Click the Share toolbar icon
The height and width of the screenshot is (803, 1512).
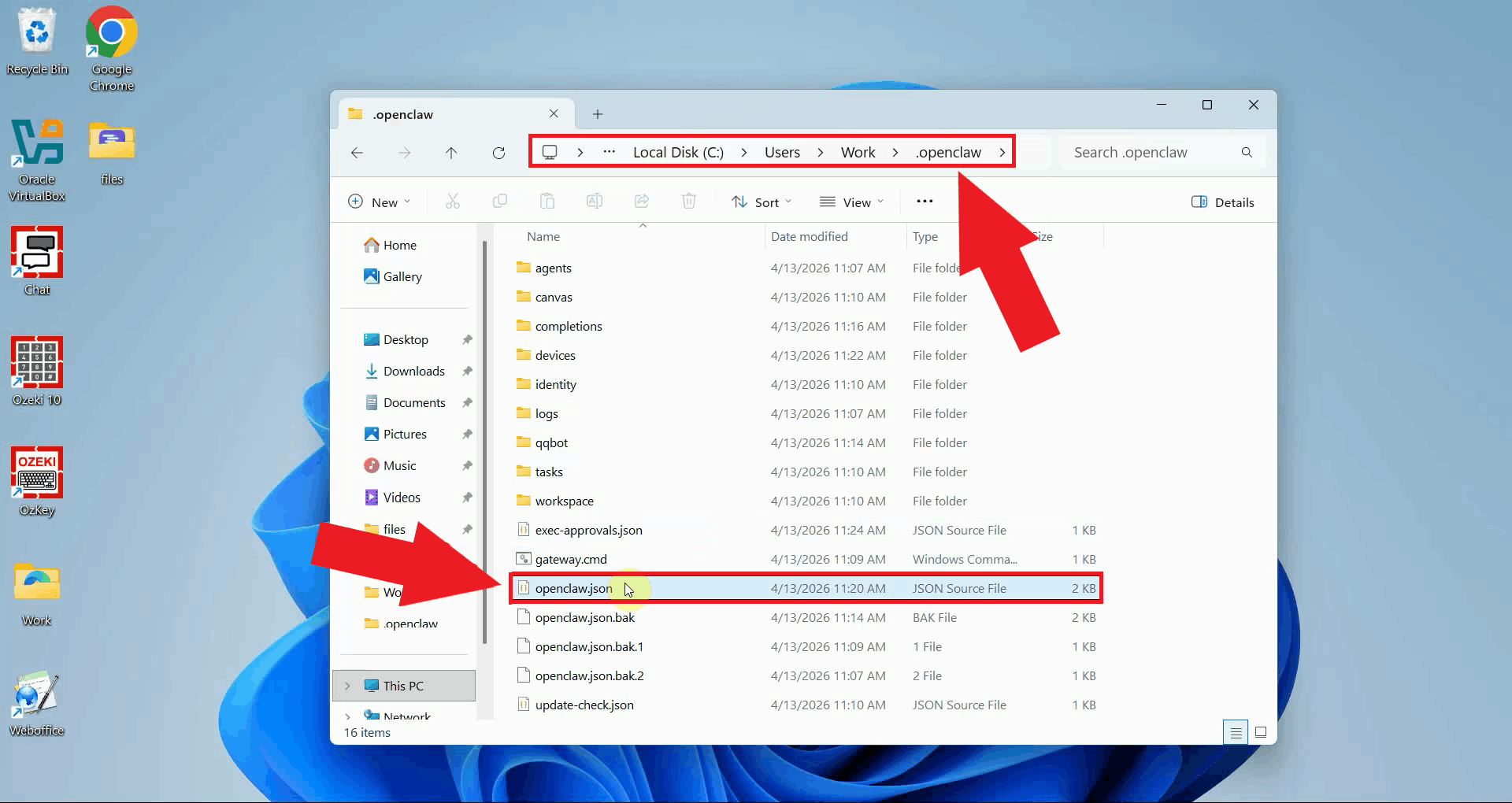(642, 202)
